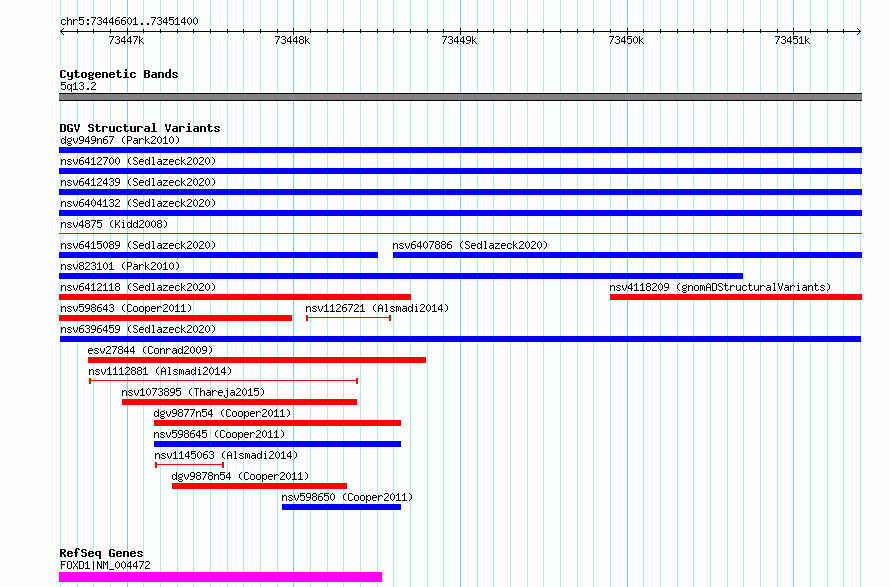Click the red nsv4118209 variant bar
This screenshot has width=890, height=587.
(736, 297)
